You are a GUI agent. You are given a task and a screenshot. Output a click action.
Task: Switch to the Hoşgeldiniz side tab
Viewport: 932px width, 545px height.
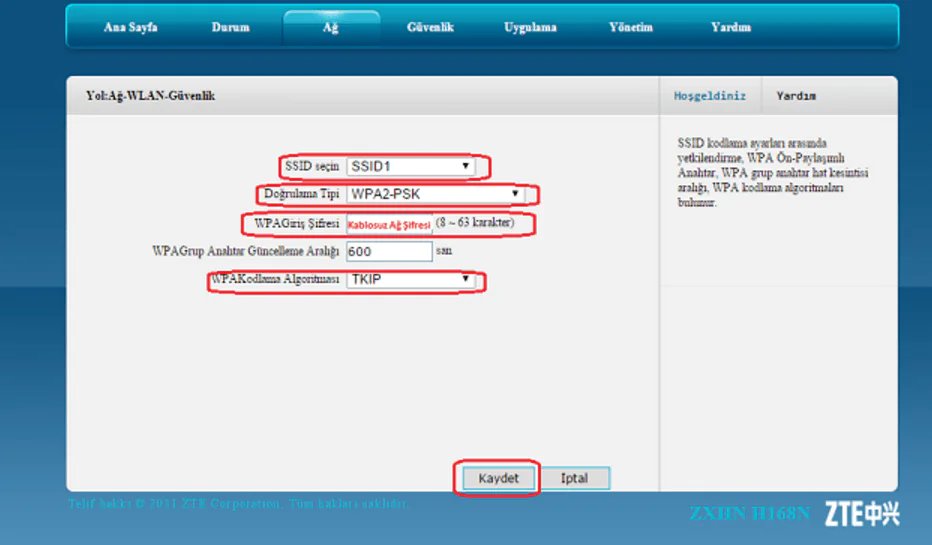click(x=710, y=96)
